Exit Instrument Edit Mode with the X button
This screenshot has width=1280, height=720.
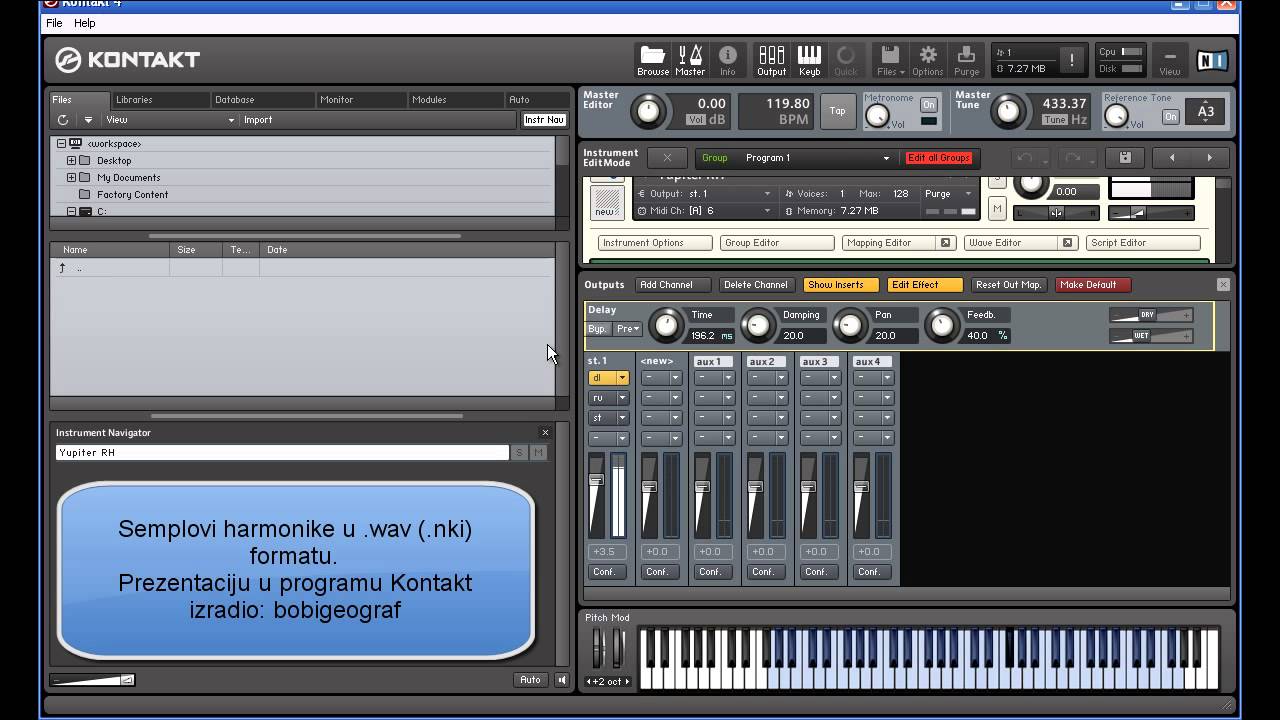pyautogui.click(x=667, y=158)
